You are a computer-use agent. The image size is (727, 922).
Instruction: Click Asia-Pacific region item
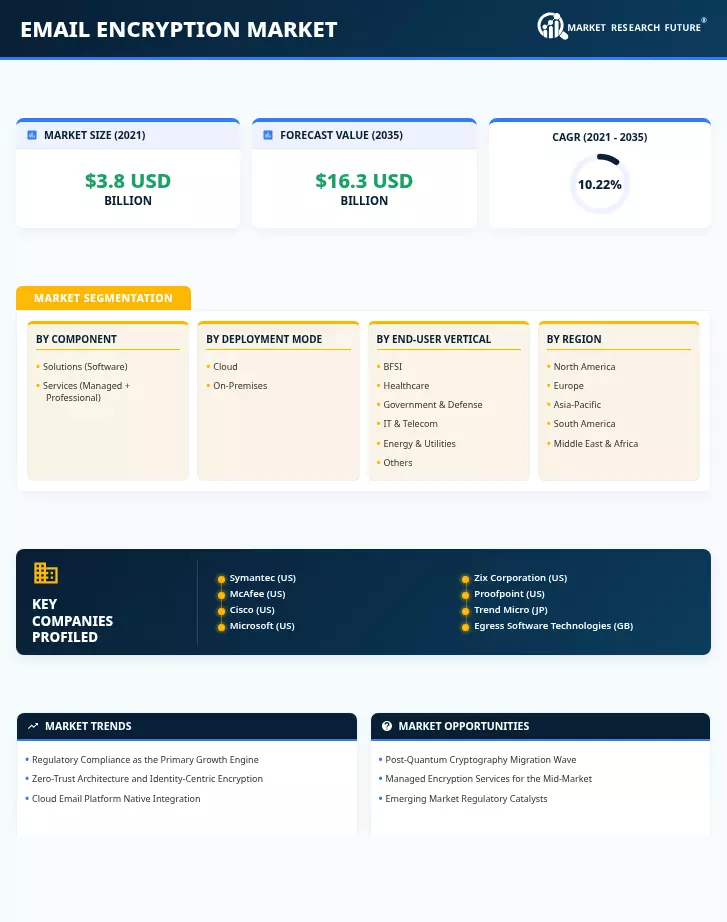click(577, 405)
